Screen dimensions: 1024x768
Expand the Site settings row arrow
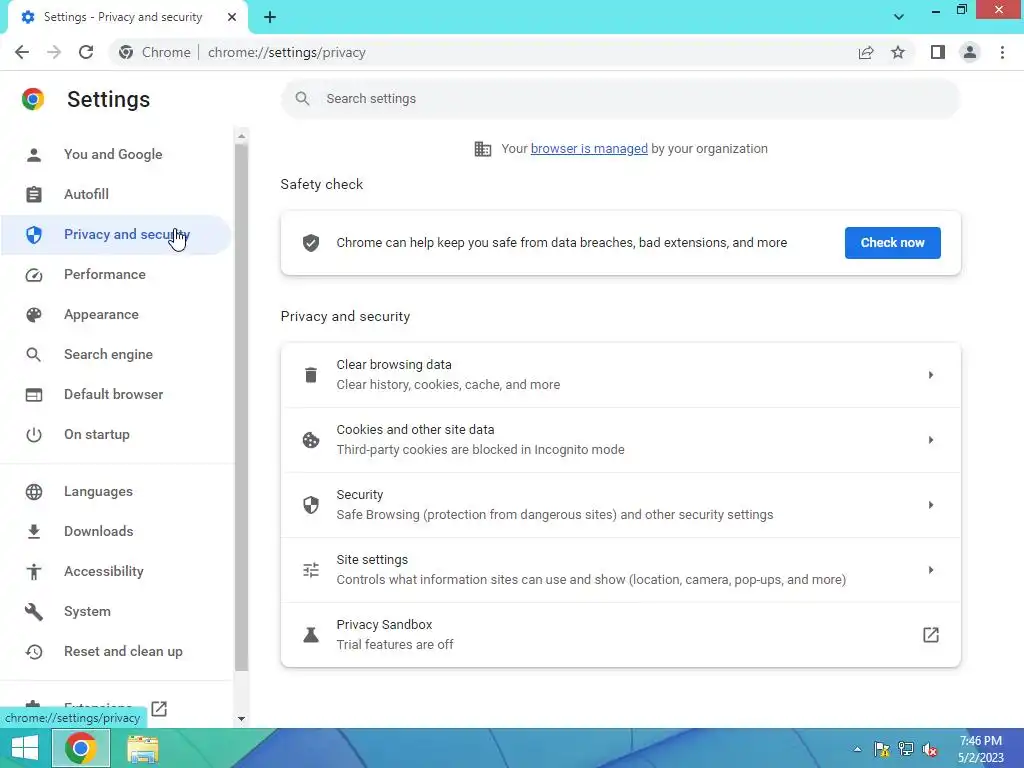(x=931, y=570)
